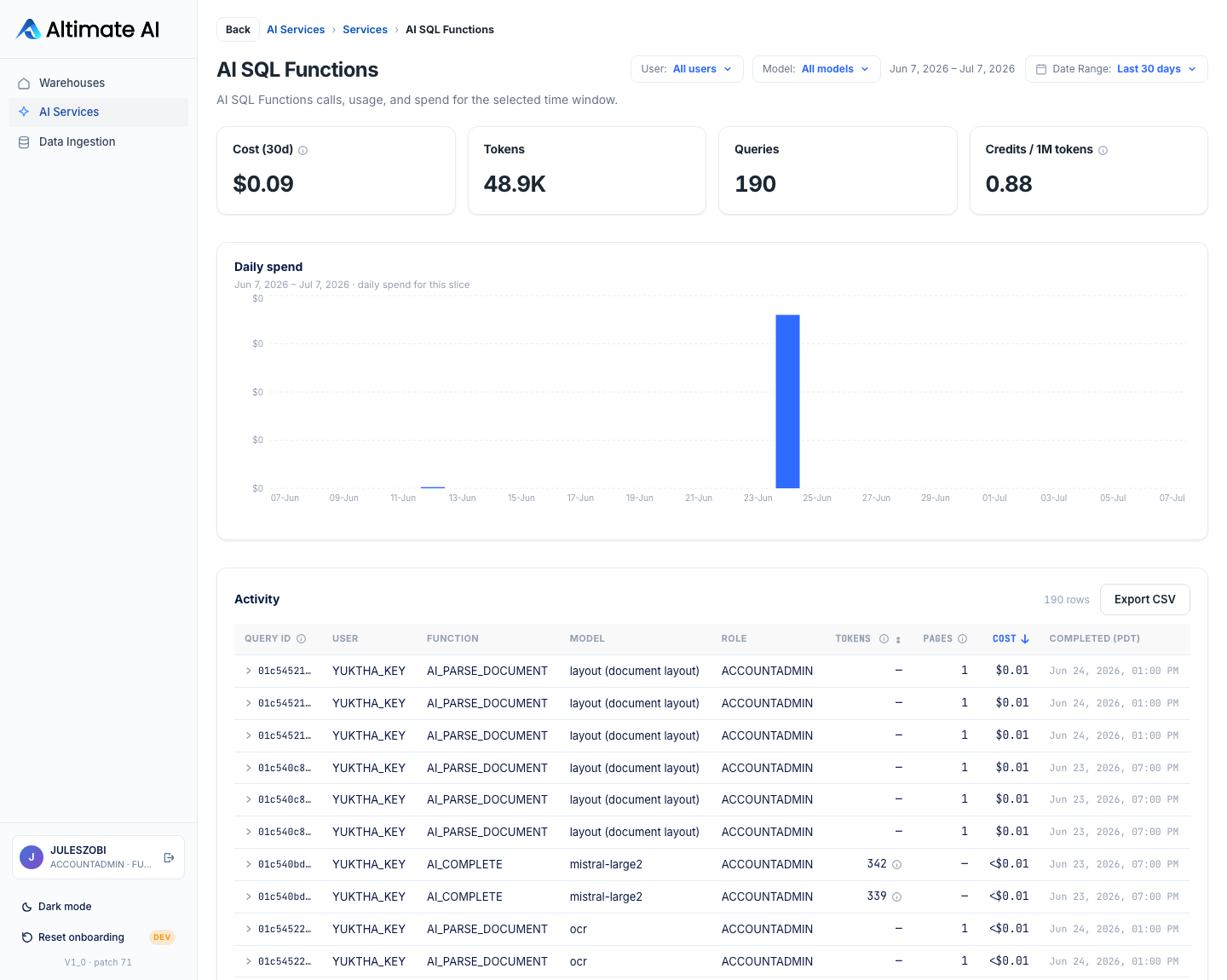Click the Credits 0.88 value

(1009, 184)
